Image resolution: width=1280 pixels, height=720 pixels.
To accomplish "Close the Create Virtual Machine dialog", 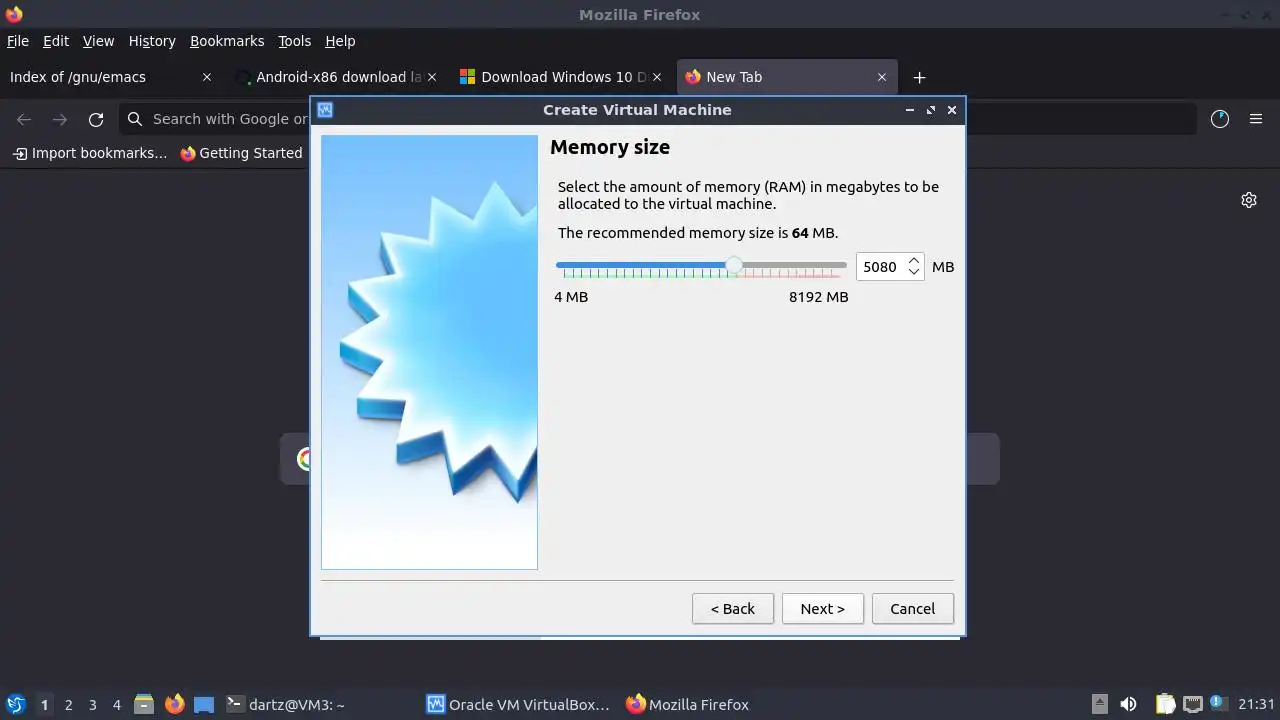I will point(952,110).
